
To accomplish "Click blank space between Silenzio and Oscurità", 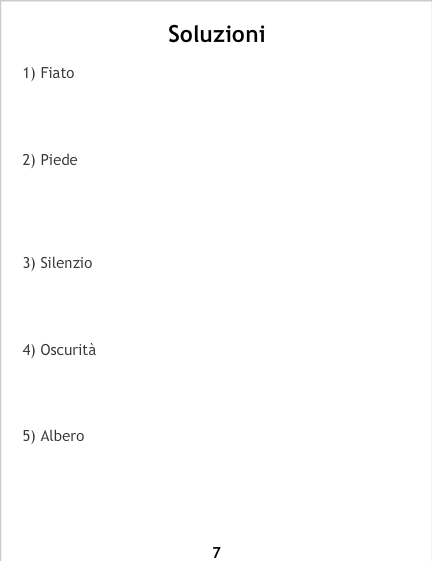I will click(x=216, y=306).
